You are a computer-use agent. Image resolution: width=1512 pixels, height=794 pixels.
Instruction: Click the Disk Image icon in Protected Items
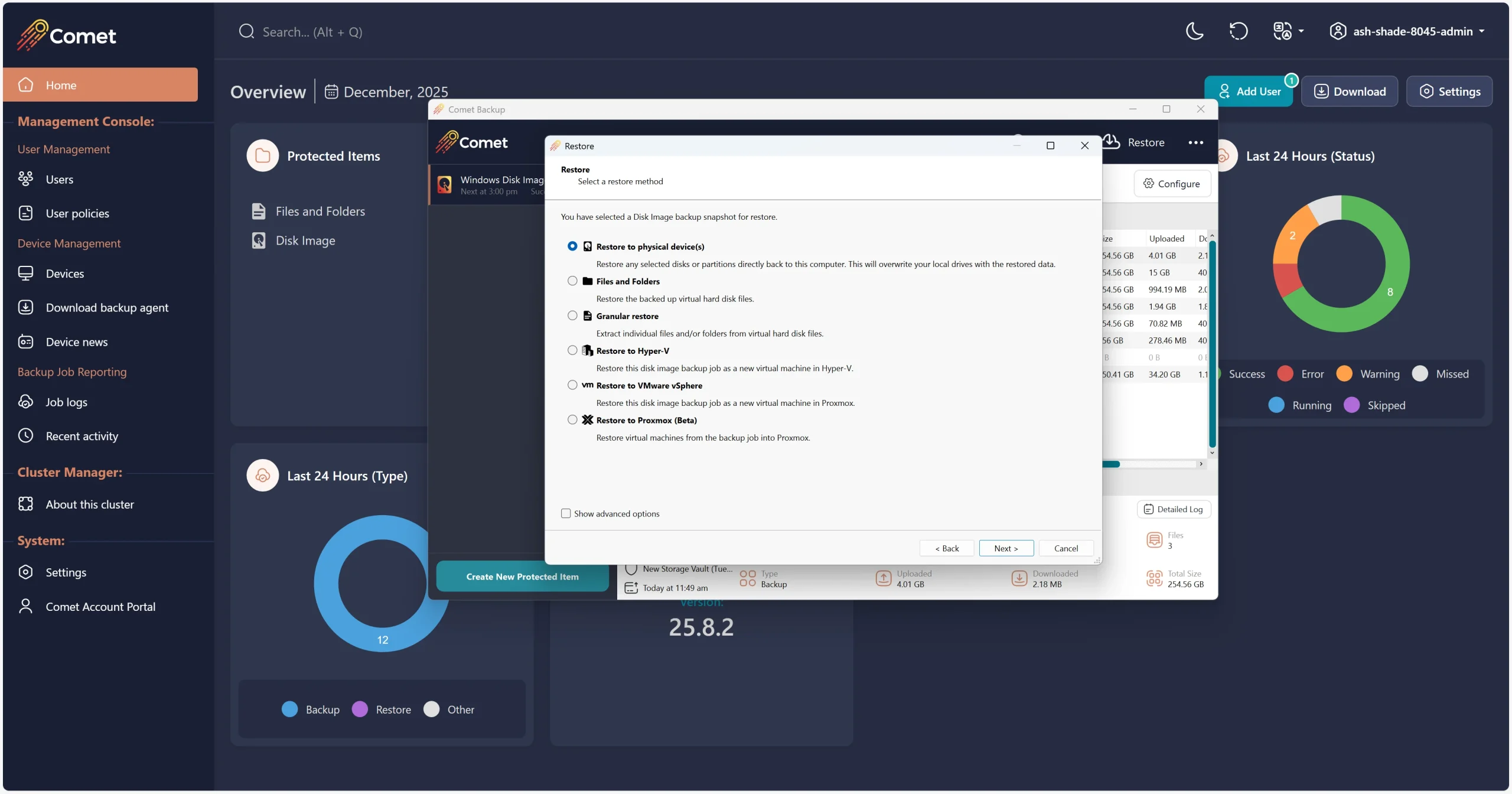click(259, 240)
